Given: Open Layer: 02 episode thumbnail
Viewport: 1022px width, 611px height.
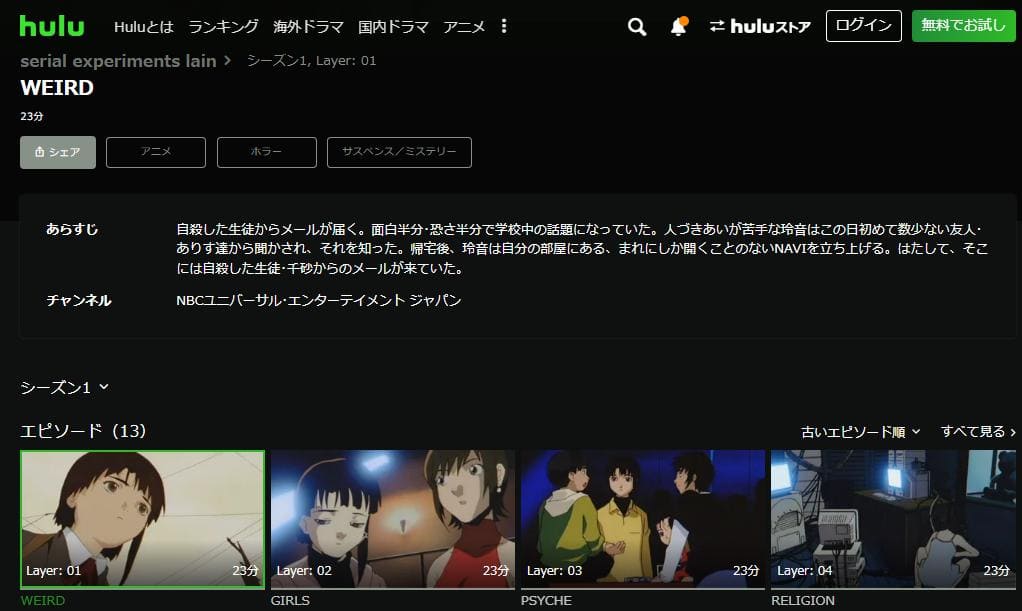Looking at the screenshot, I should [x=393, y=519].
